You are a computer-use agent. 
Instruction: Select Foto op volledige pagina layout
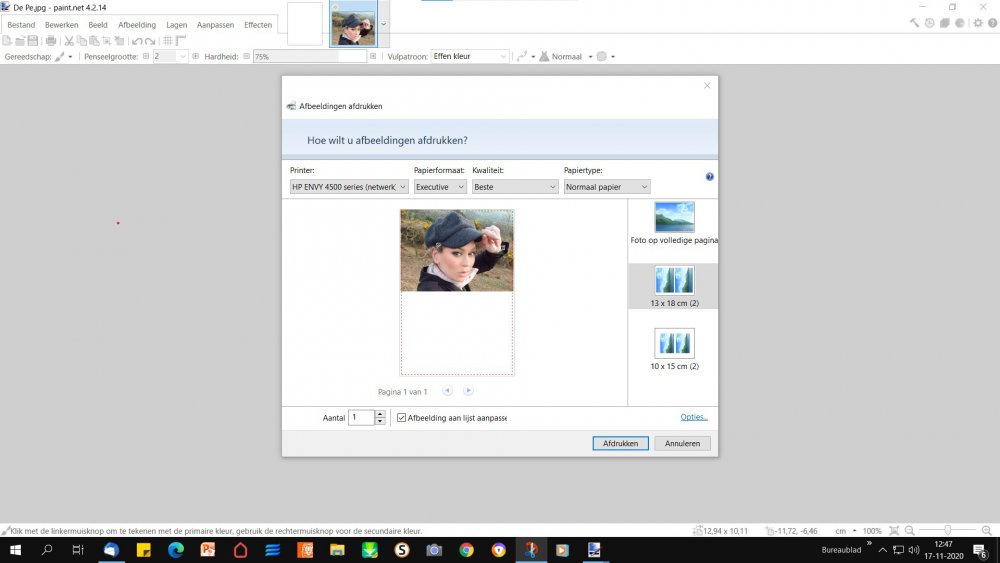pyautogui.click(x=673, y=223)
